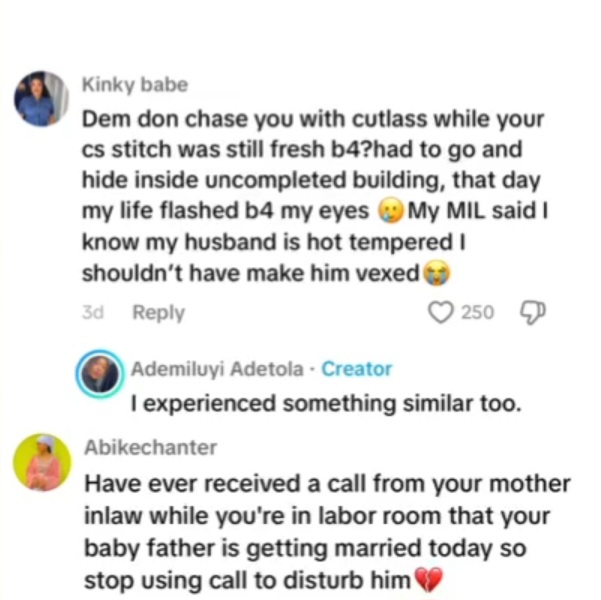Open the Kinky babe username link
Screen dimensions: 601x600
[135, 85]
